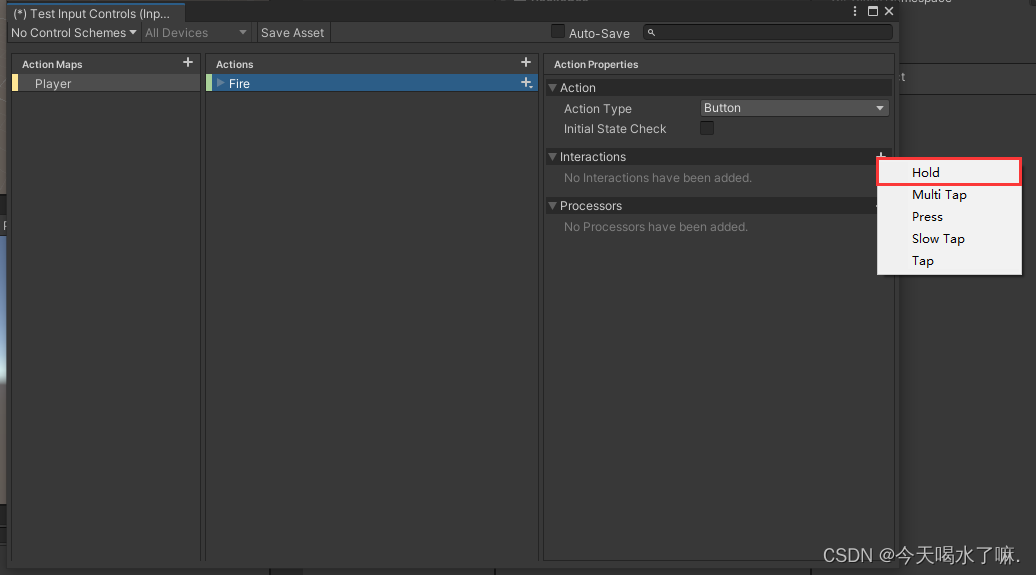Select the Player action map
Image resolution: width=1036 pixels, height=575 pixels.
[x=106, y=83]
